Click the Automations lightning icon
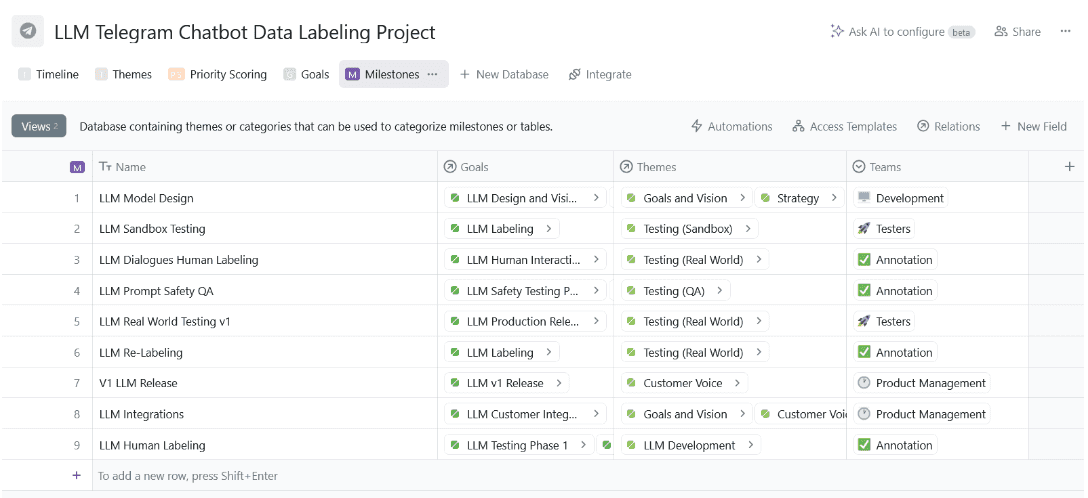 pos(697,127)
